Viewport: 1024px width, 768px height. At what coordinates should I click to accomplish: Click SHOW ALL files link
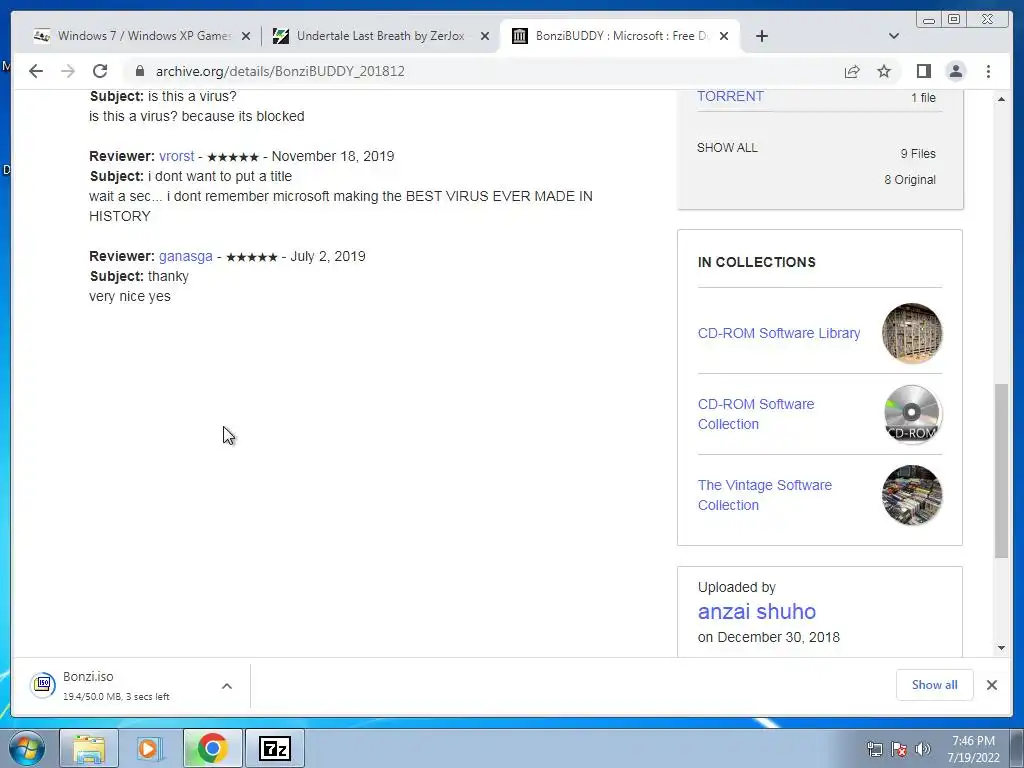pos(727,148)
